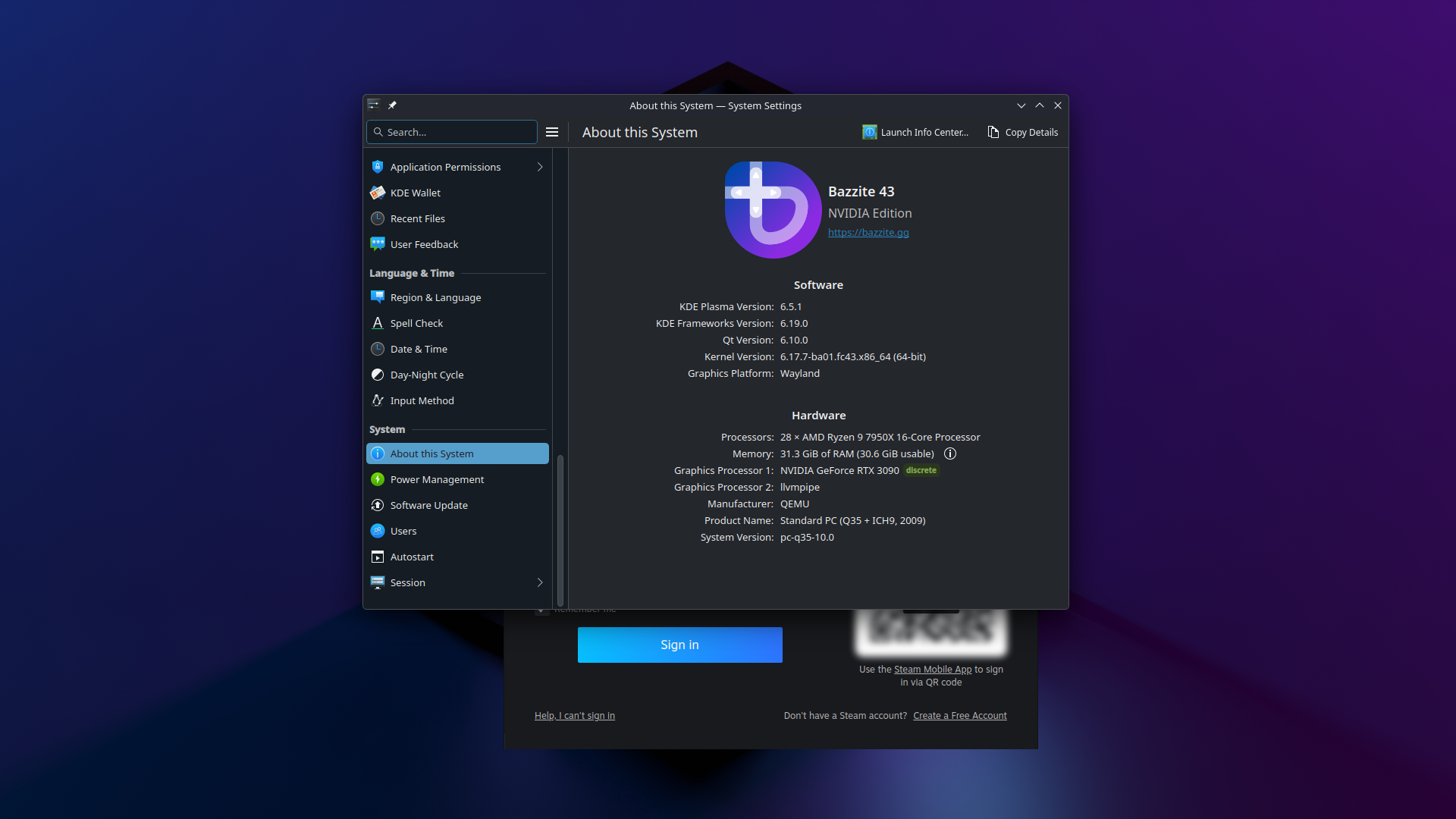
Task: Open the hamburger menu next to search
Action: tap(552, 132)
